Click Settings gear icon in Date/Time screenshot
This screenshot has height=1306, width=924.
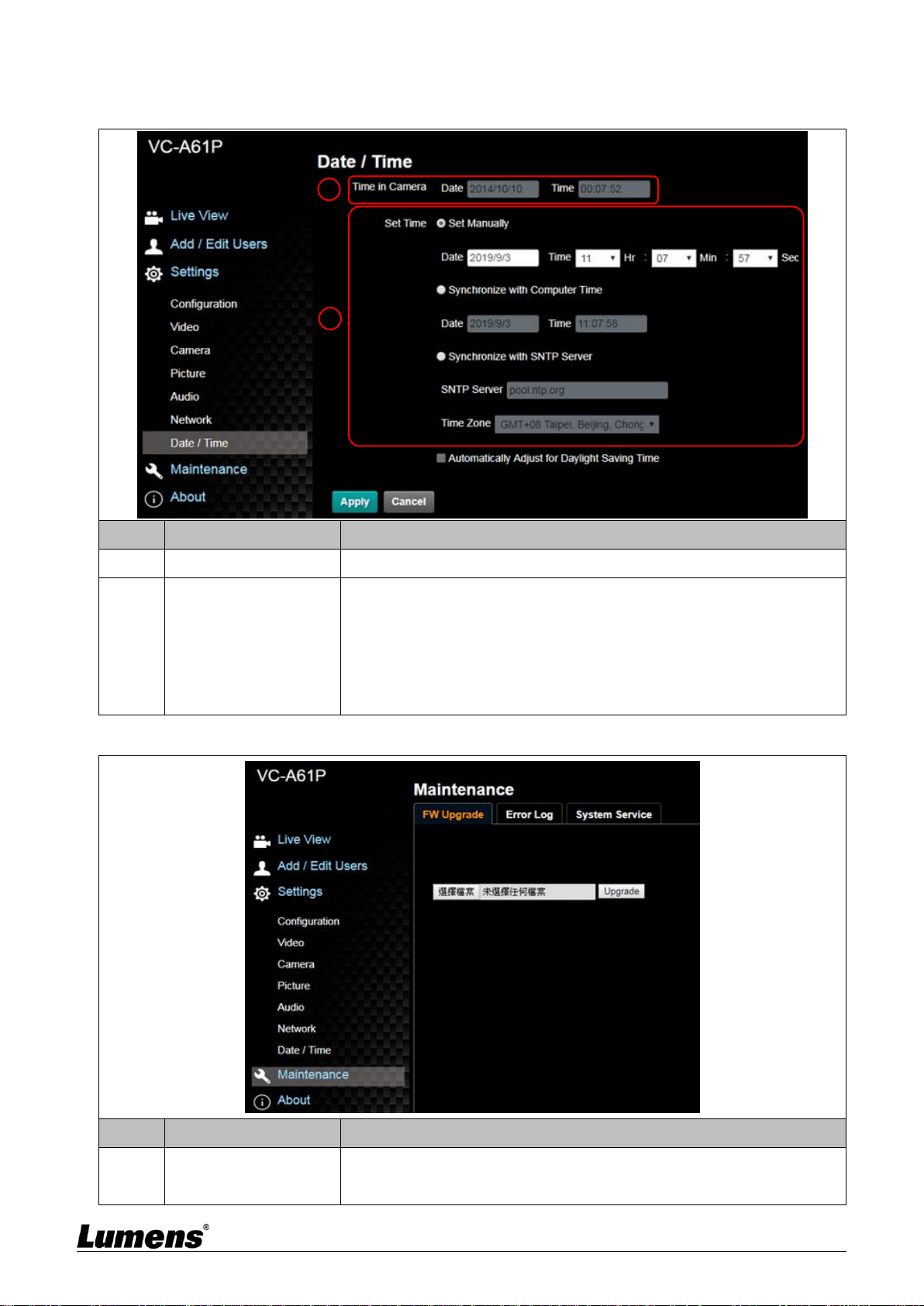(153, 274)
